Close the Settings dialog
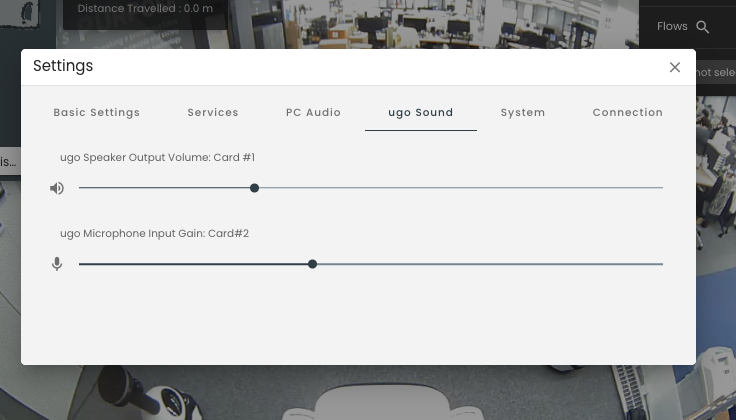 click(x=675, y=68)
